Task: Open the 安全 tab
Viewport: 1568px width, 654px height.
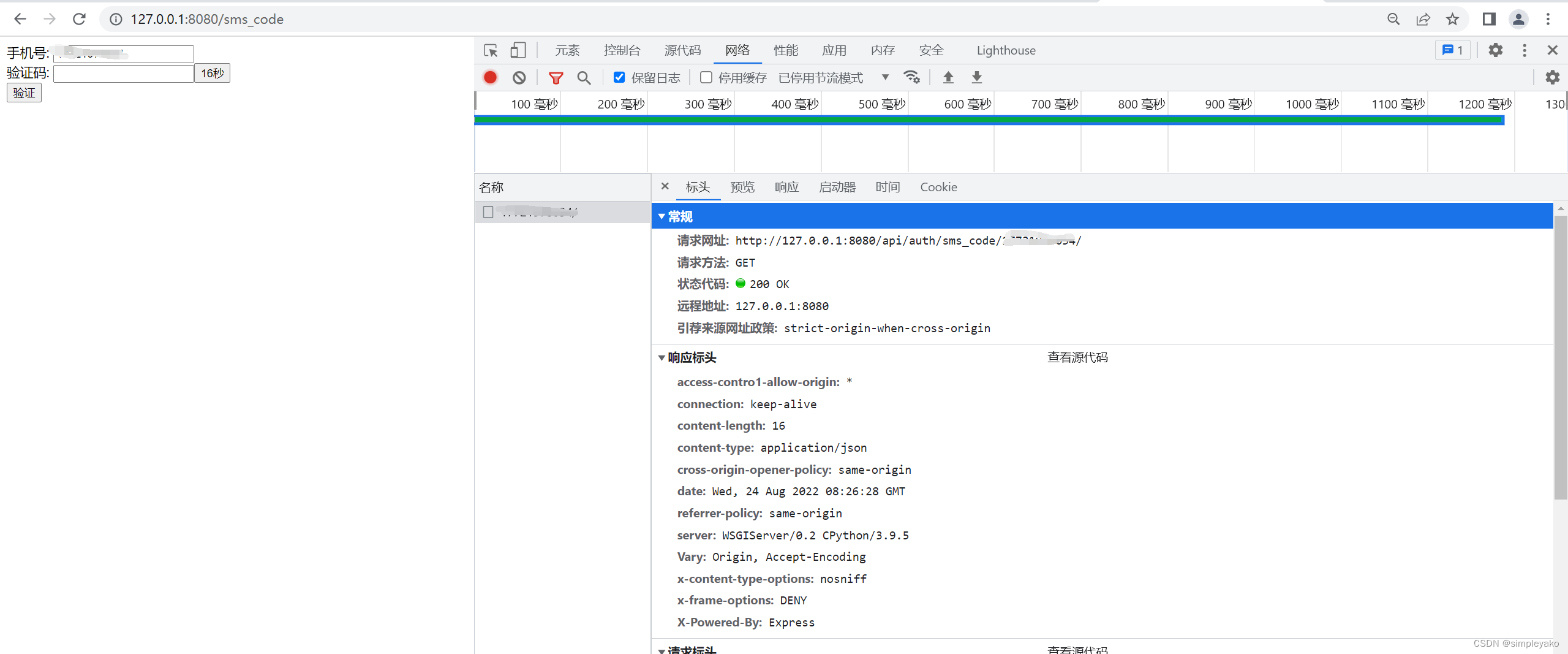Action: click(x=931, y=50)
